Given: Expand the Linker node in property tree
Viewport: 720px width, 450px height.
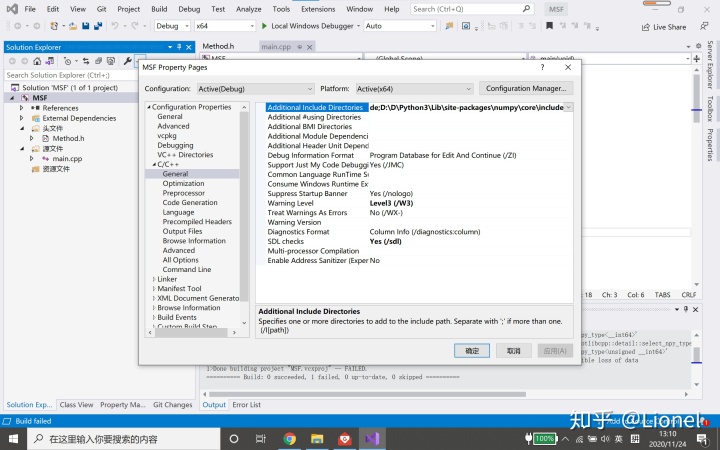Looking at the screenshot, I should pyautogui.click(x=154, y=279).
